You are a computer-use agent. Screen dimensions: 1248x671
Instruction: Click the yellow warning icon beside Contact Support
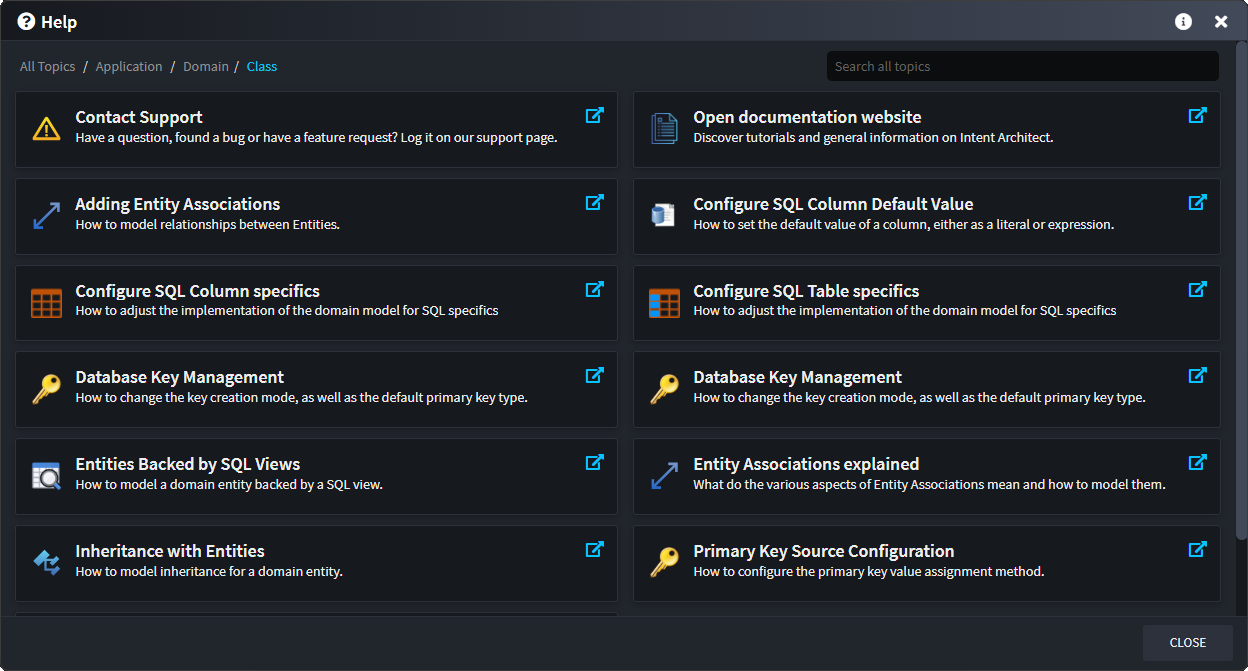(x=46, y=129)
